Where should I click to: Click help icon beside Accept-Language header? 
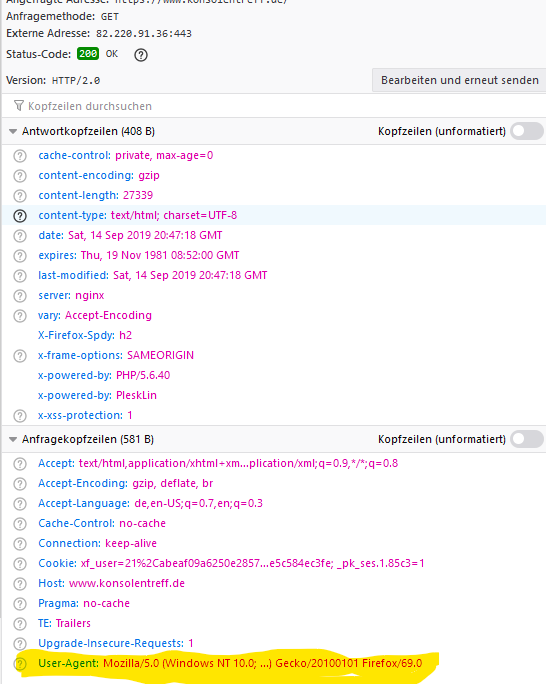(20, 504)
